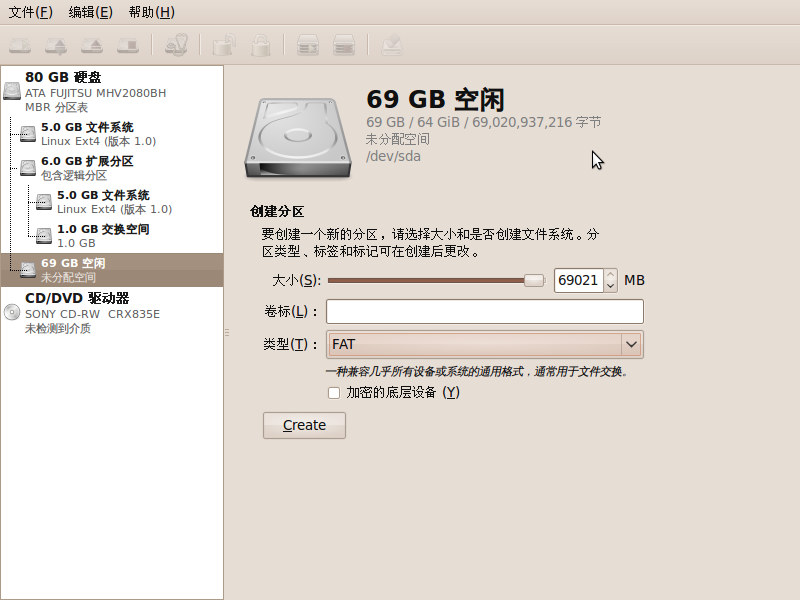Open the 类型 FAT dropdown
The height and width of the screenshot is (600, 800).
coord(485,344)
